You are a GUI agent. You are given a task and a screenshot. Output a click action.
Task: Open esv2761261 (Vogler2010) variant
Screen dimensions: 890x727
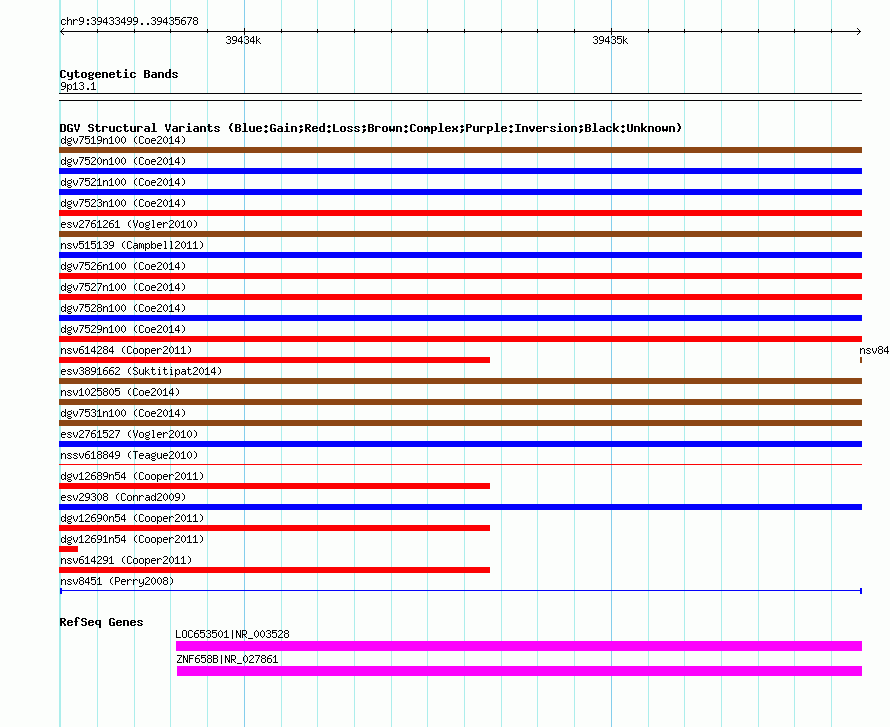[x=129, y=224]
